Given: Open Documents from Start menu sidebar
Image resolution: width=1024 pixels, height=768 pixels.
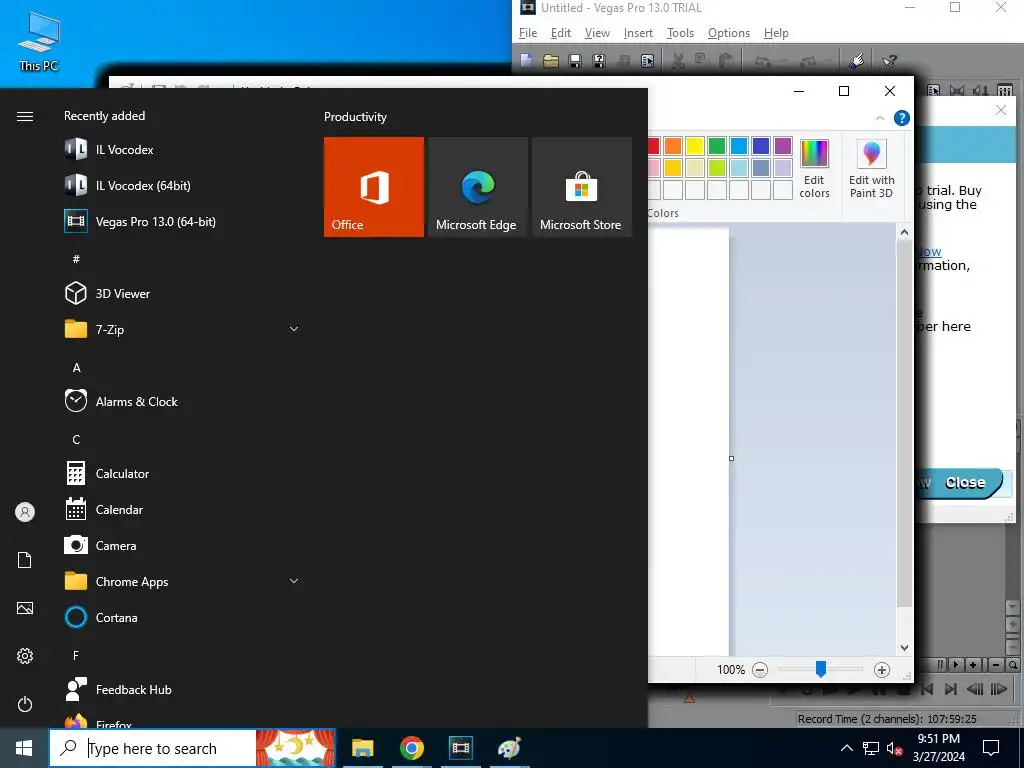Looking at the screenshot, I should click(25, 560).
